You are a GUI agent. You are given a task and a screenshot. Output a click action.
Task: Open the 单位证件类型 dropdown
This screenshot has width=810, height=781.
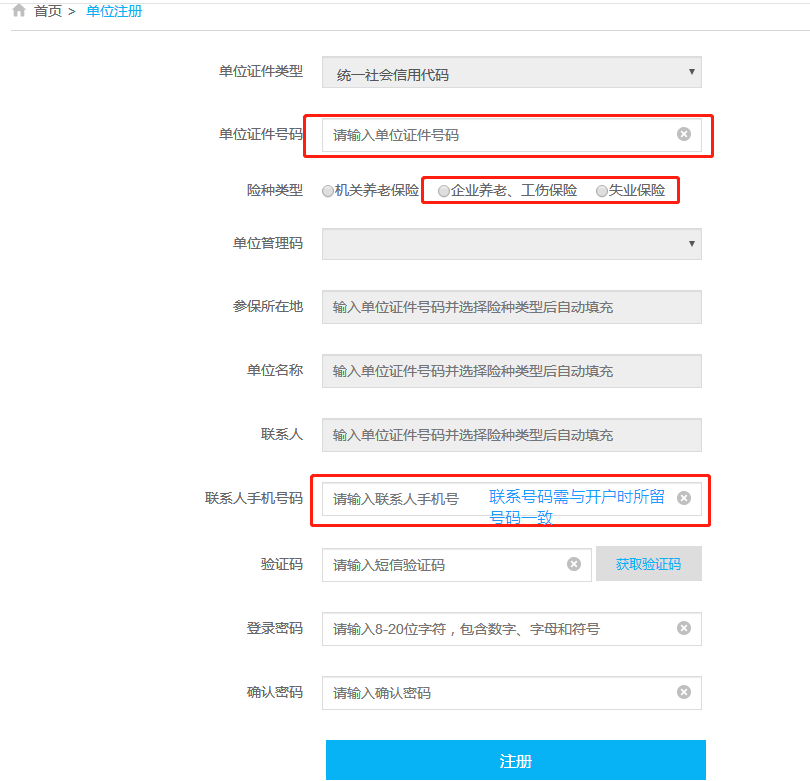coord(511,72)
